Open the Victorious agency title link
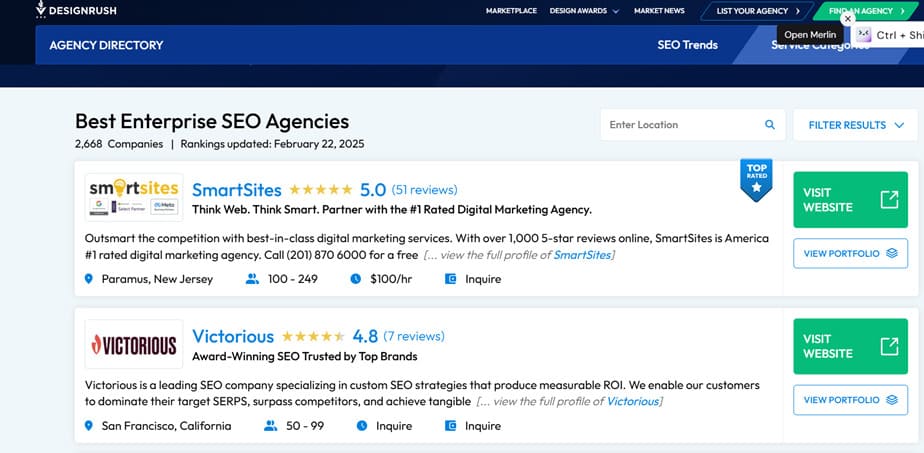Screen dimensions: 924x453 point(233,336)
